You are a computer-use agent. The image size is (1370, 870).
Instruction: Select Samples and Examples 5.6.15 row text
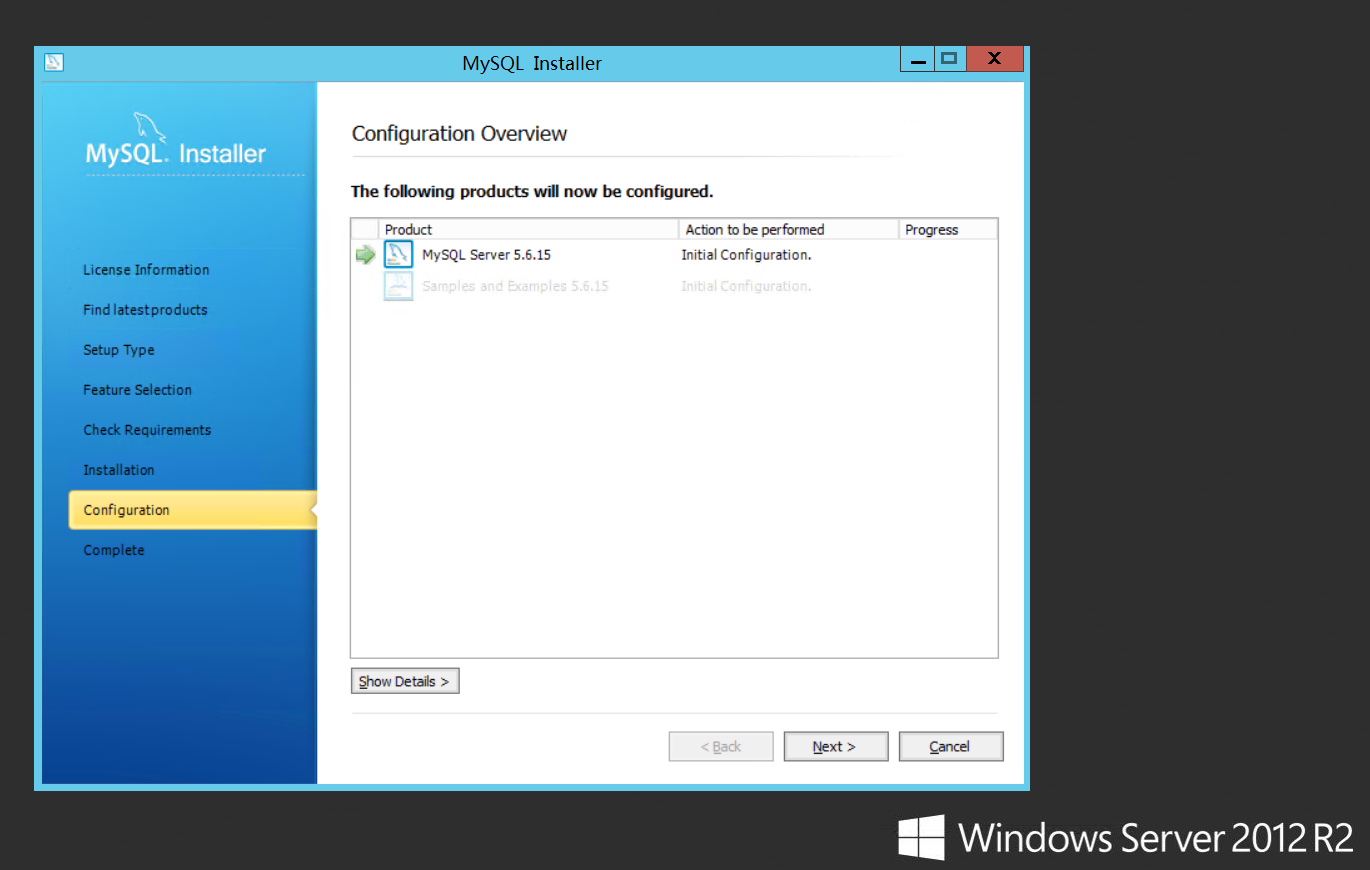(515, 286)
